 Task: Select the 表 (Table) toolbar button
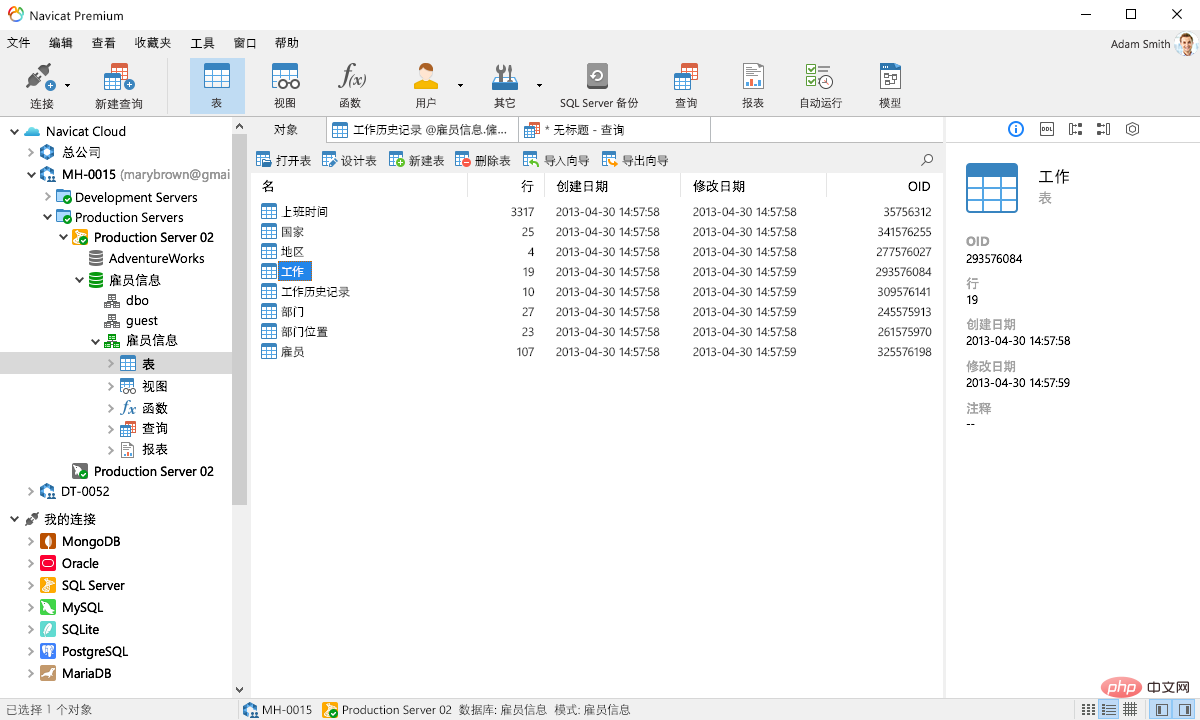217,86
